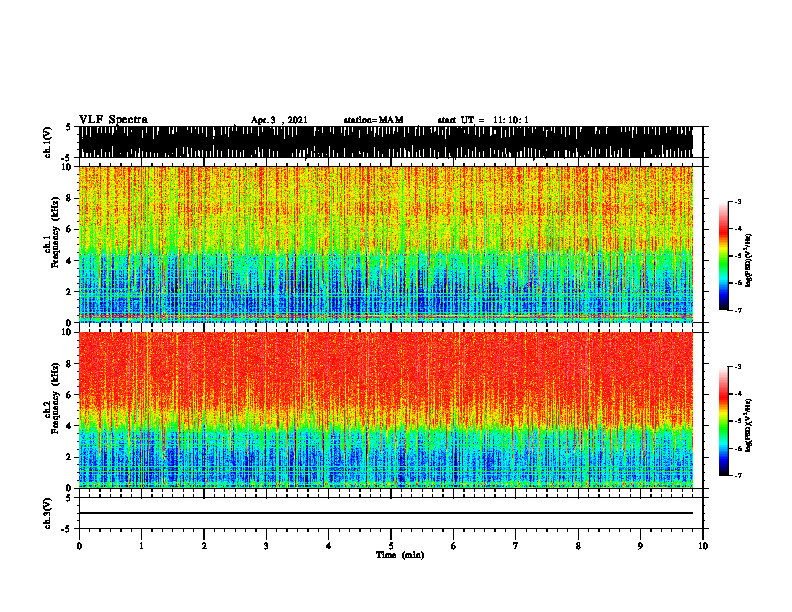Click the "ch.1(V)" axis label

(x=48, y=142)
